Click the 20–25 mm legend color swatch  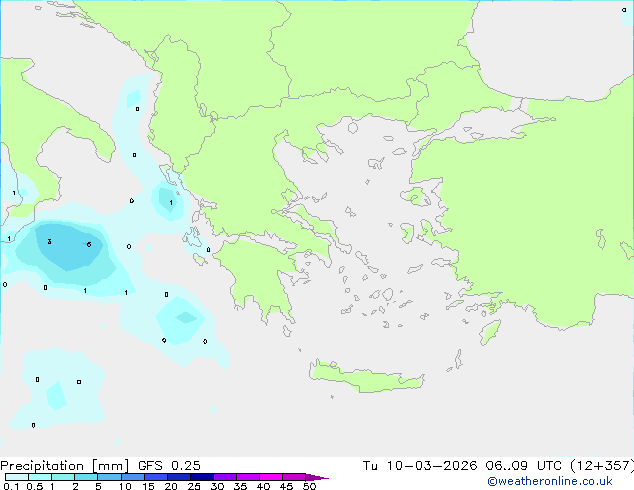click(179, 477)
